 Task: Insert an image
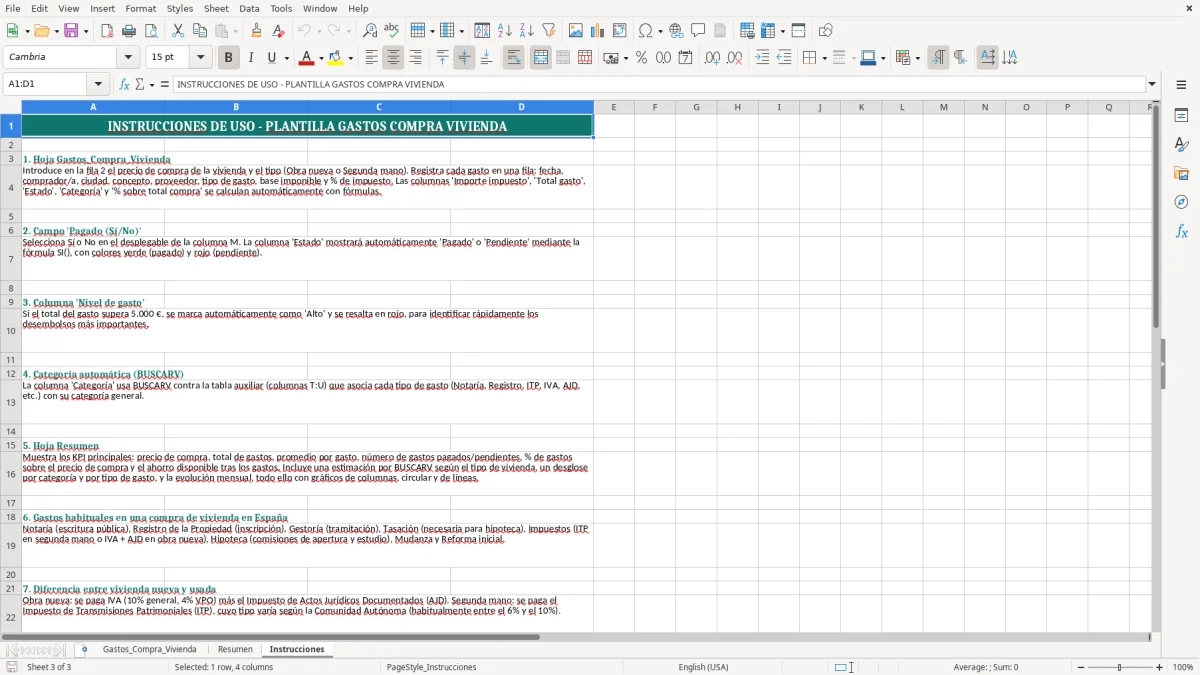tap(576, 31)
